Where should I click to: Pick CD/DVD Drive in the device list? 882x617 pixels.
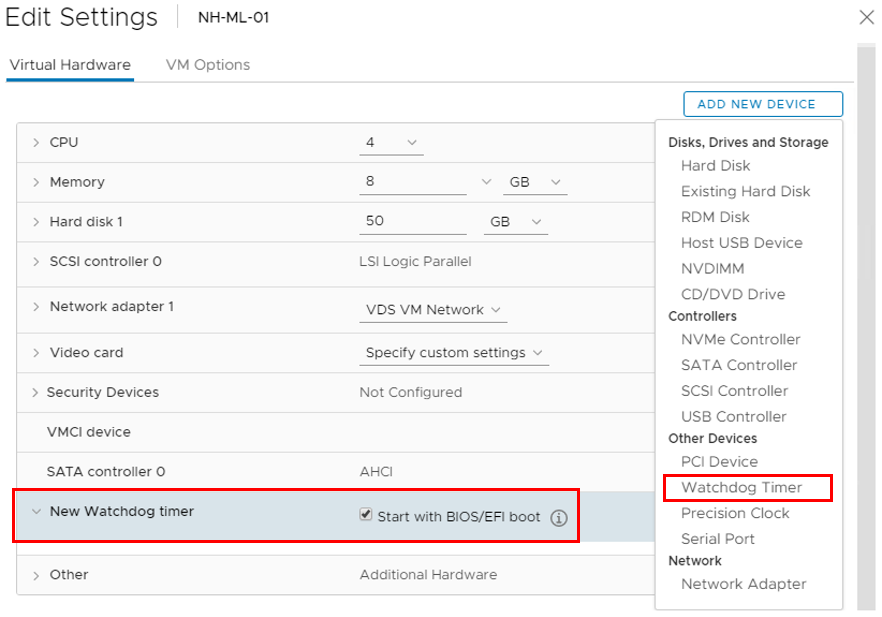pos(732,295)
